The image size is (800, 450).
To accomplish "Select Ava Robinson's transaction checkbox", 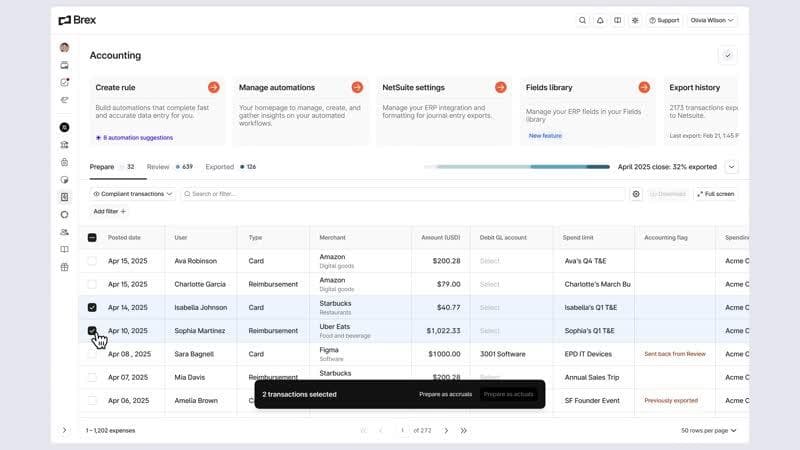I will click(93, 261).
